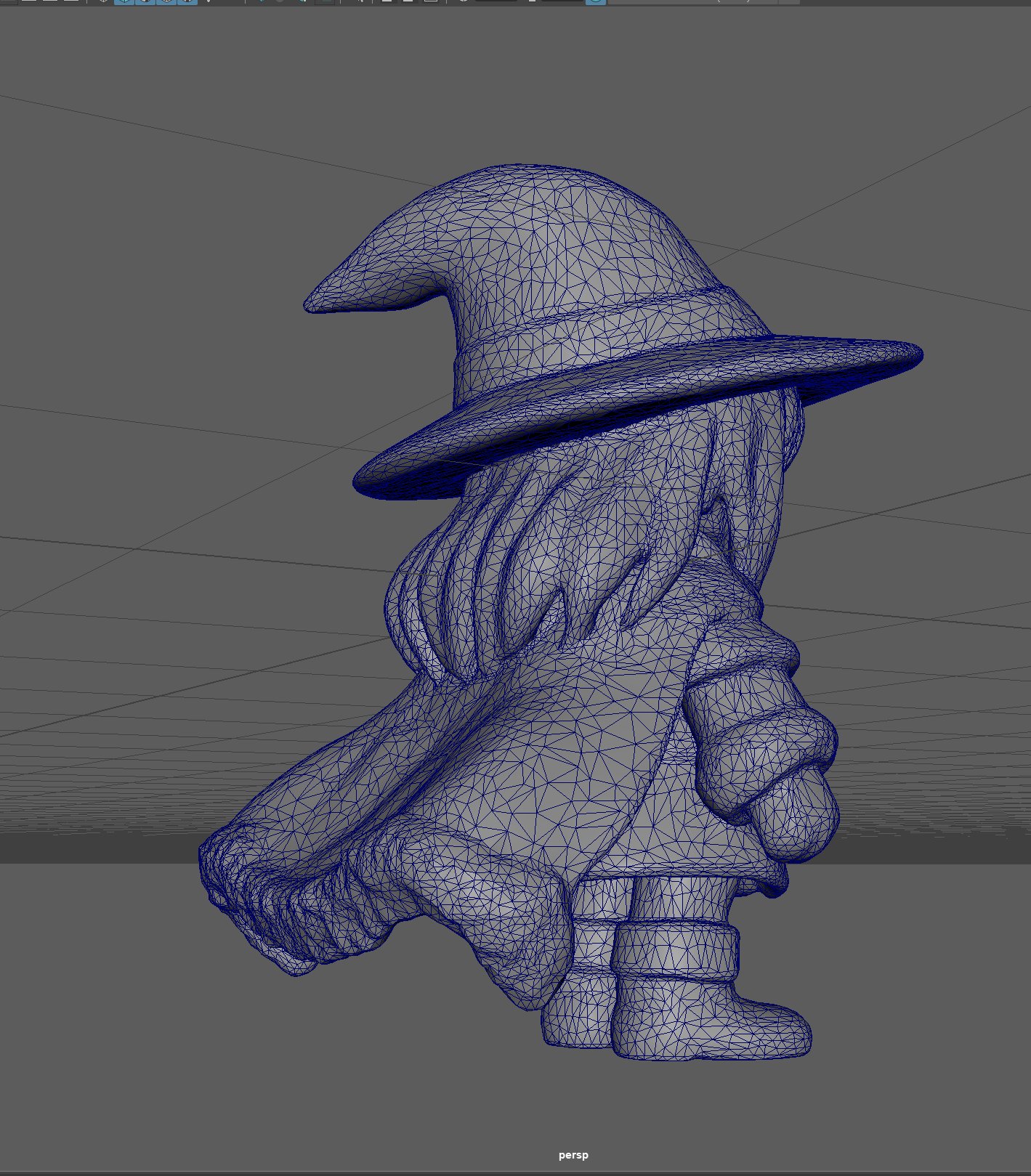Click the Exposure value field
Image resolution: width=1031 pixels, height=1176 pixels.
coord(496,1)
